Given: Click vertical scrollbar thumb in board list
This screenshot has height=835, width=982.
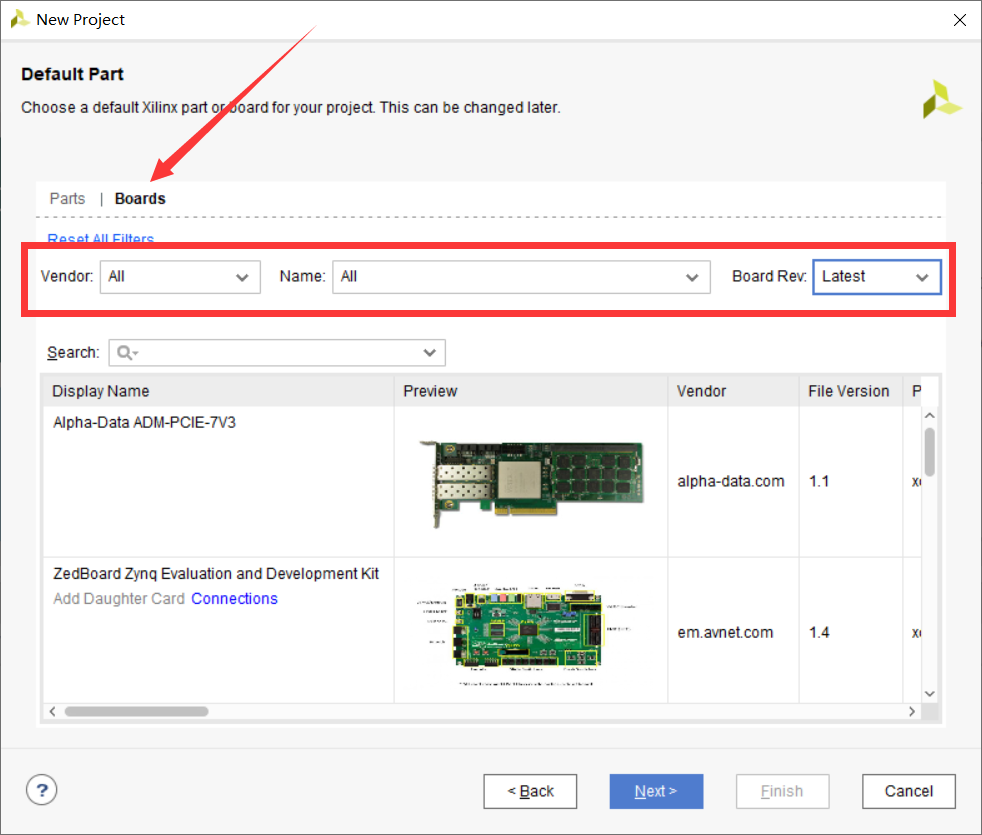Looking at the screenshot, I should (929, 452).
